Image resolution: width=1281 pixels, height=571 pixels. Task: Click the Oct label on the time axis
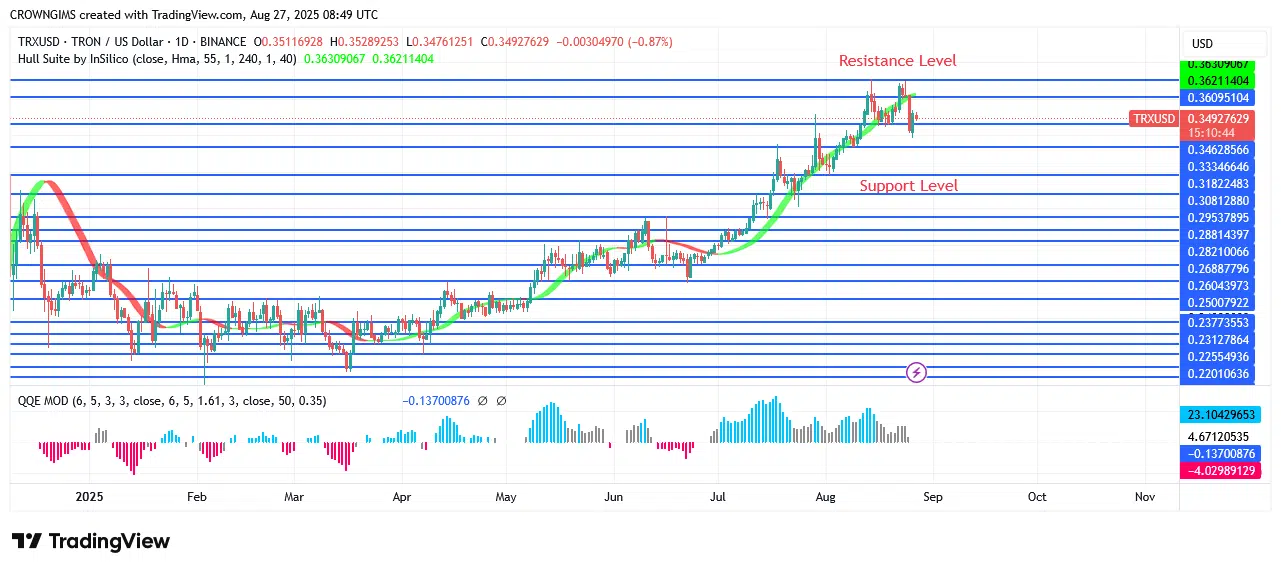1037,496
